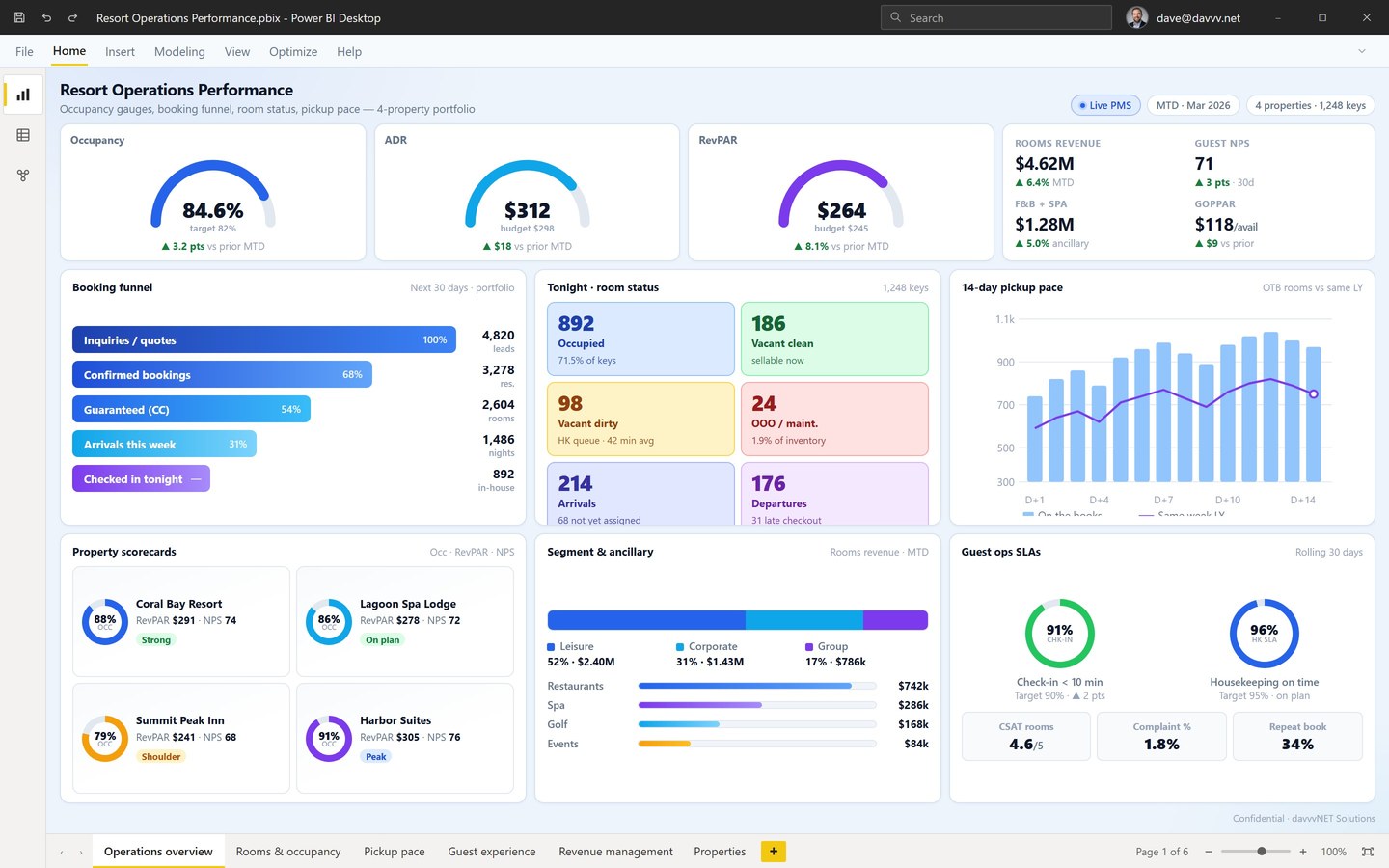Click the Corporate segment of revenue bar
Screen dimensions: 1389x868
pyautogui.click(x=804, y=619)
